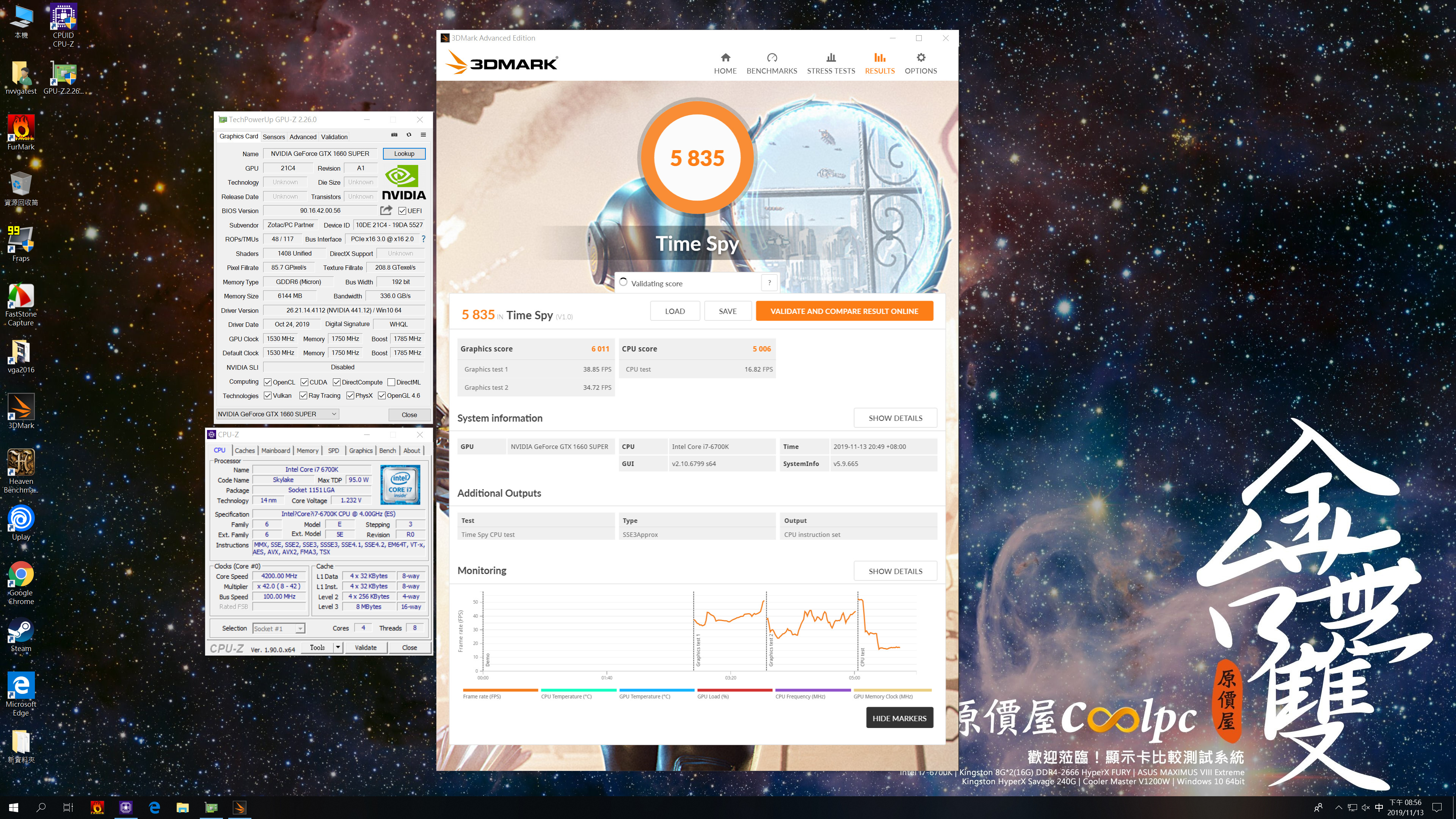Click the SAVE button in 3DMark
1456x819 pixels.
tap(728, 311)
